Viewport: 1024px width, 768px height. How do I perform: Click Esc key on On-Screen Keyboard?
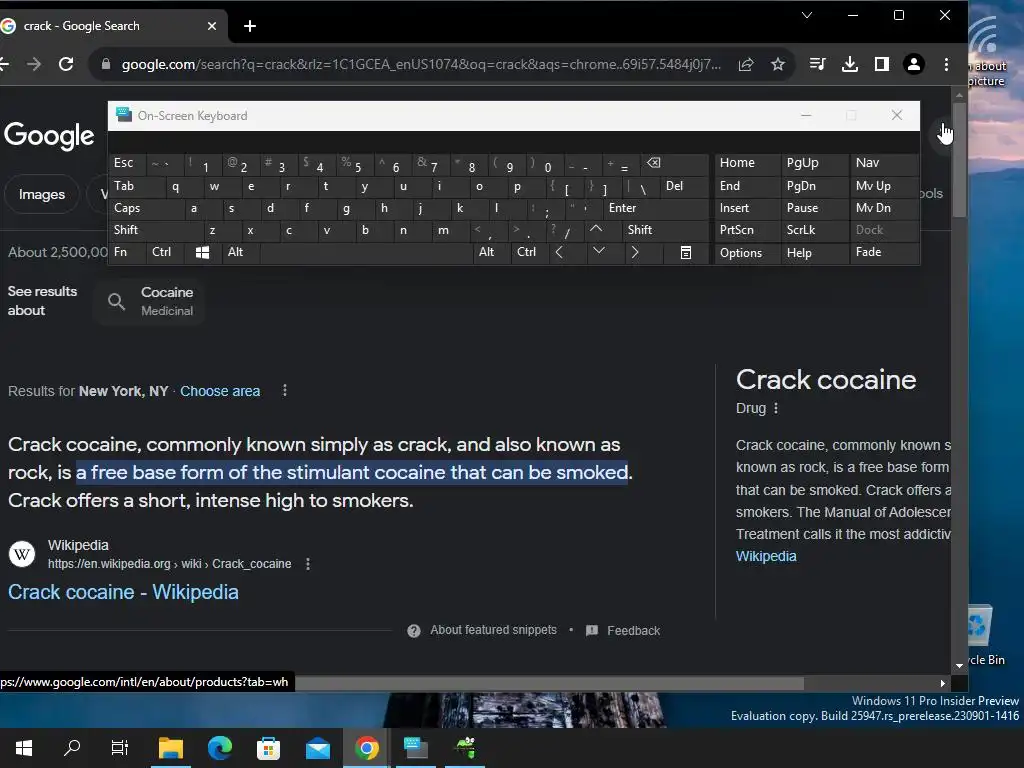coord(127,163)
